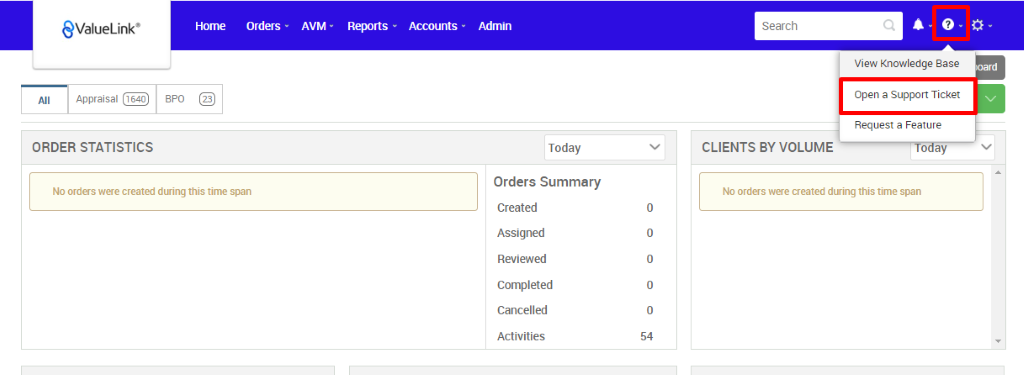Screen dimensions: 1024x375
Task: Click the Orders Summary heading
Action: (547, 182)
